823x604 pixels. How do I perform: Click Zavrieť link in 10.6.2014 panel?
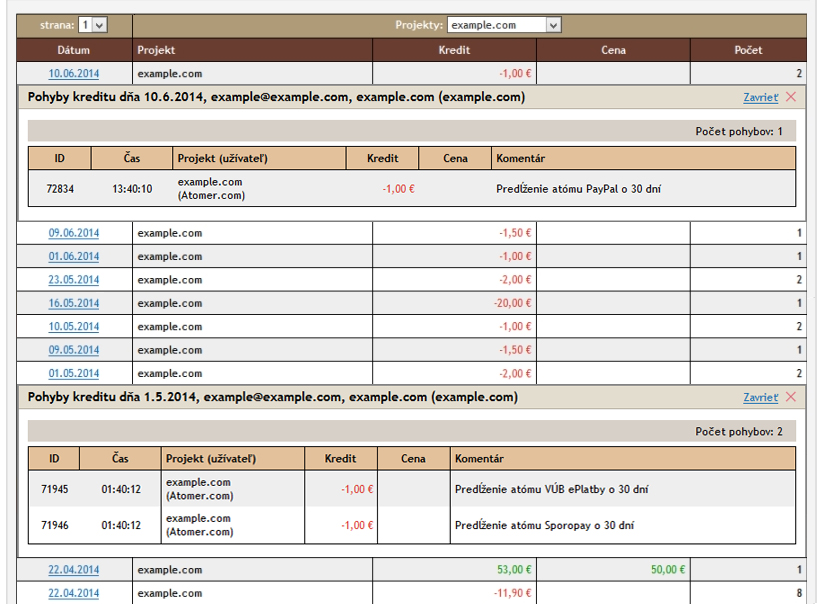pos(760,97)
